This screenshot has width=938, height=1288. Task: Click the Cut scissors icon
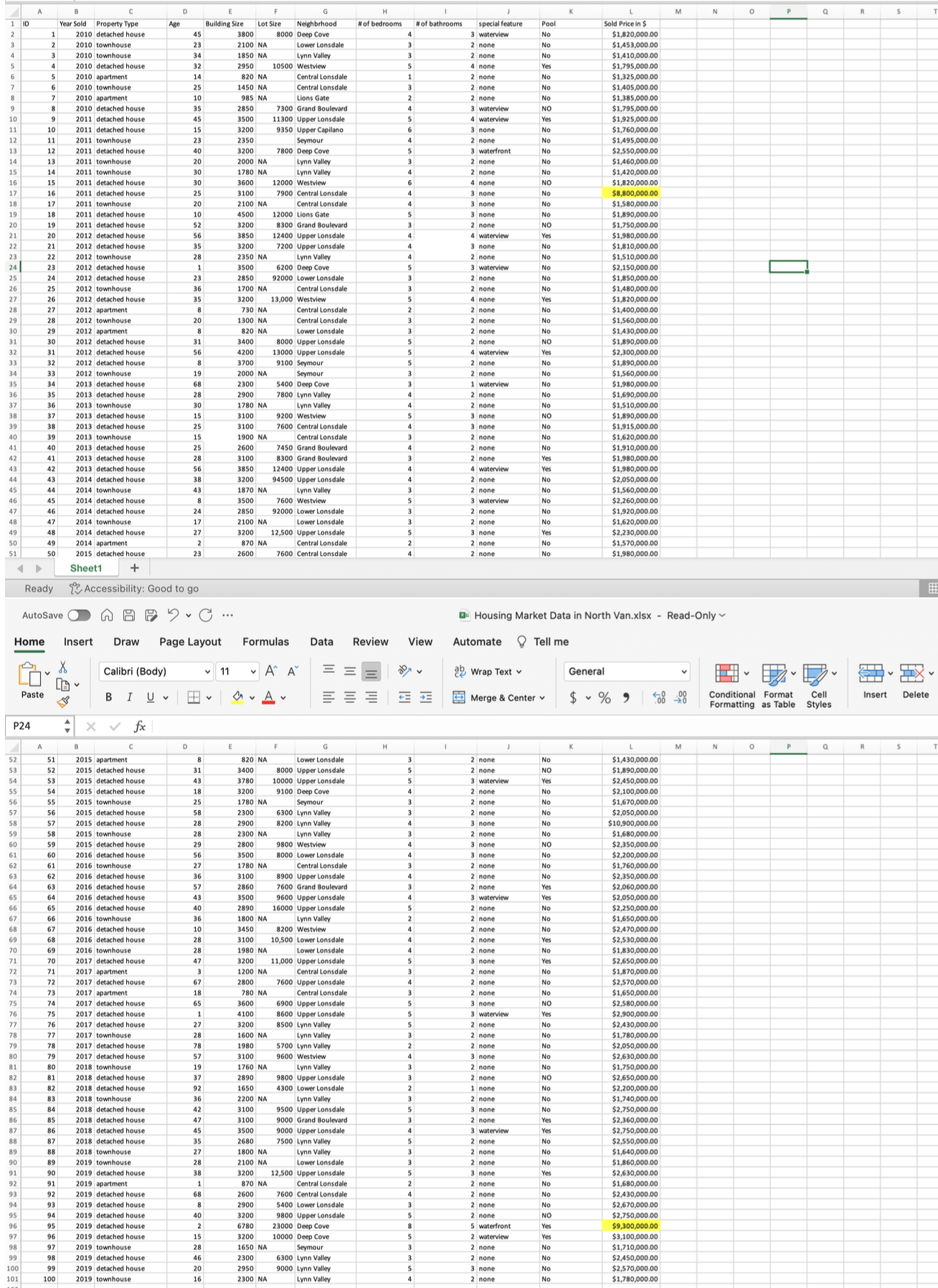point(63,667)
